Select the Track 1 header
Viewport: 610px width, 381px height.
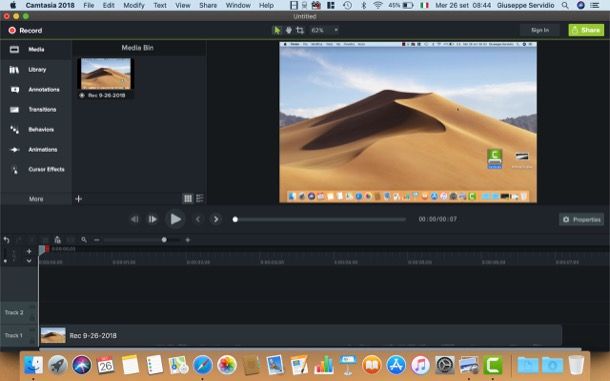(x=19, y=335)
